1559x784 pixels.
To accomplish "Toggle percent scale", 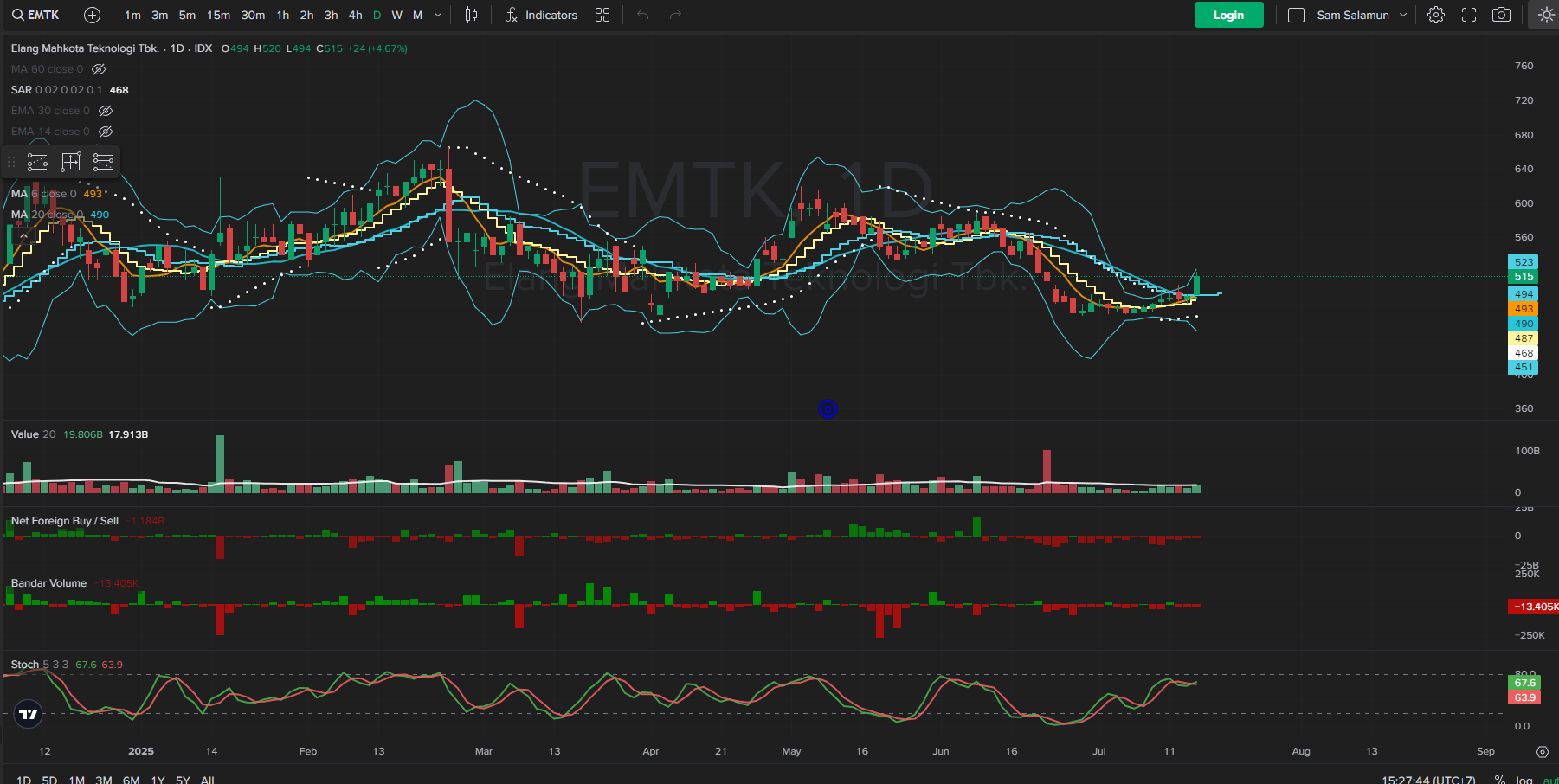I will 1500,779.
